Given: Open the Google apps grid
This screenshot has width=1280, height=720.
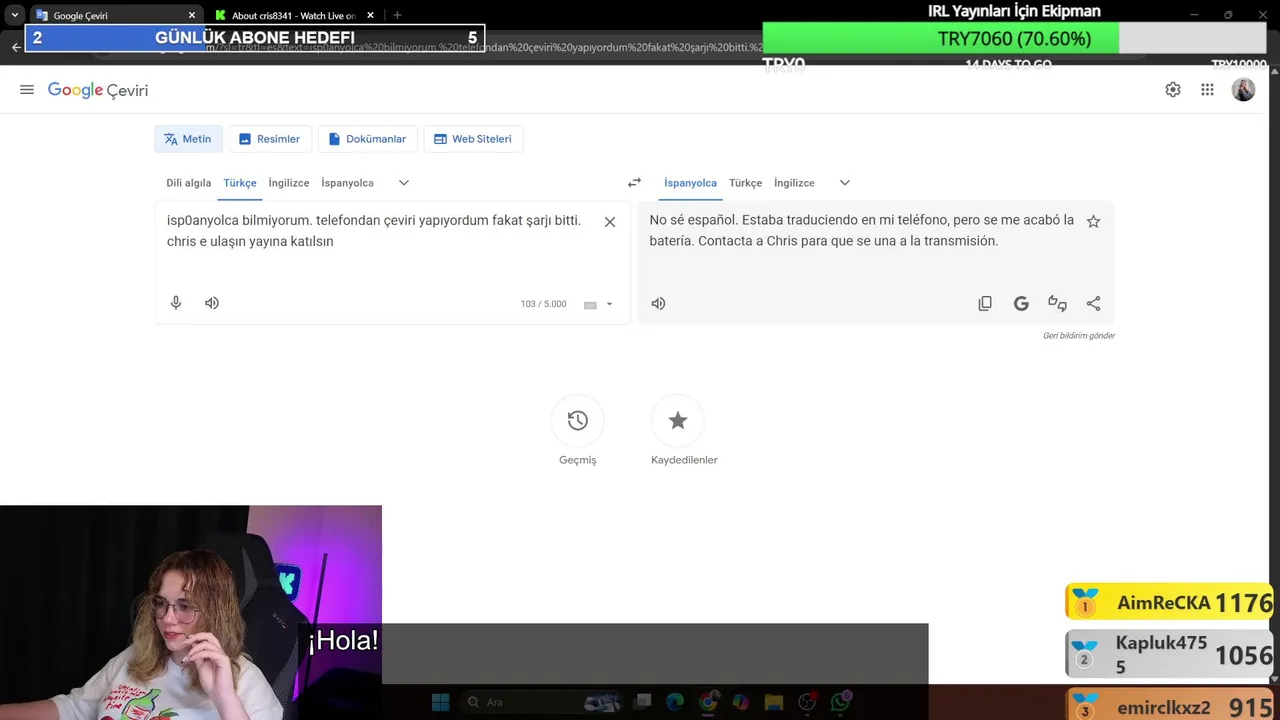Looking at the screenshot, I should [x=1208, y=90].
